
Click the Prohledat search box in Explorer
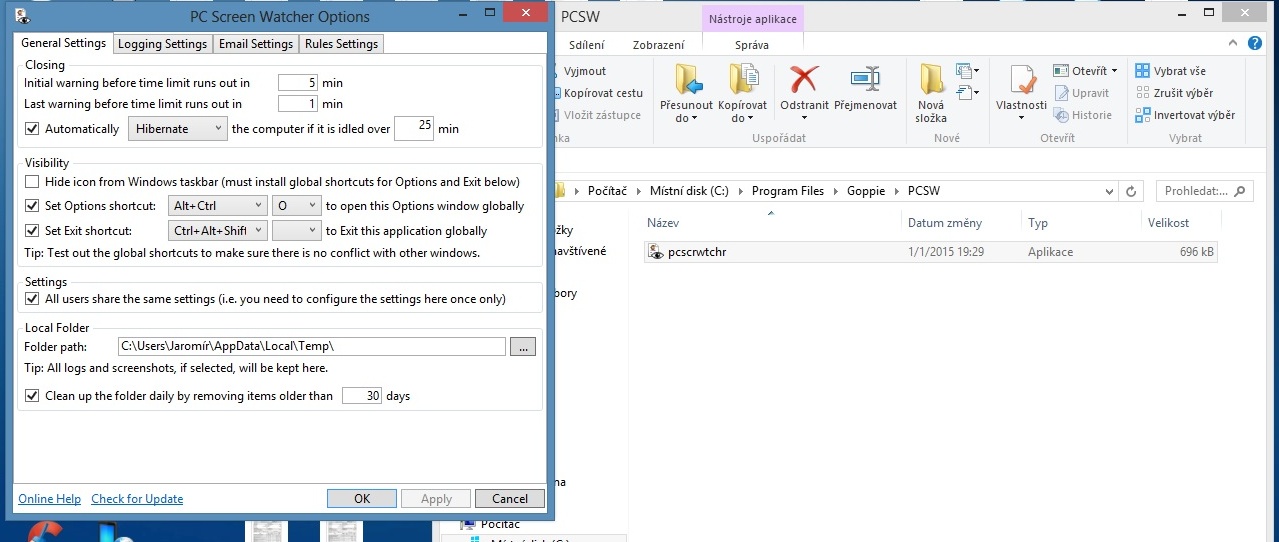pyautogui.click(x=1204, y=191)
